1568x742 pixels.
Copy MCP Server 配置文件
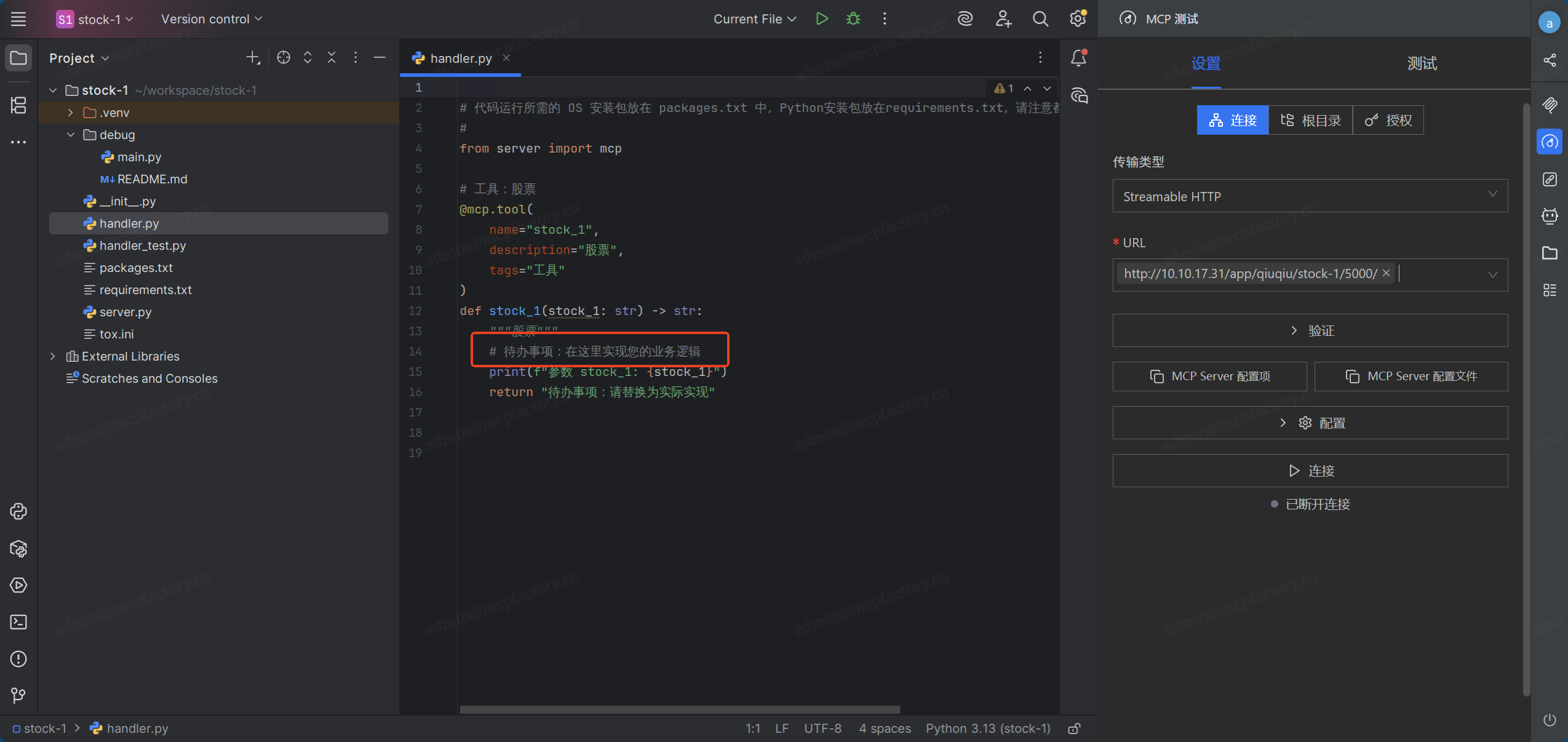[1411, 377]
